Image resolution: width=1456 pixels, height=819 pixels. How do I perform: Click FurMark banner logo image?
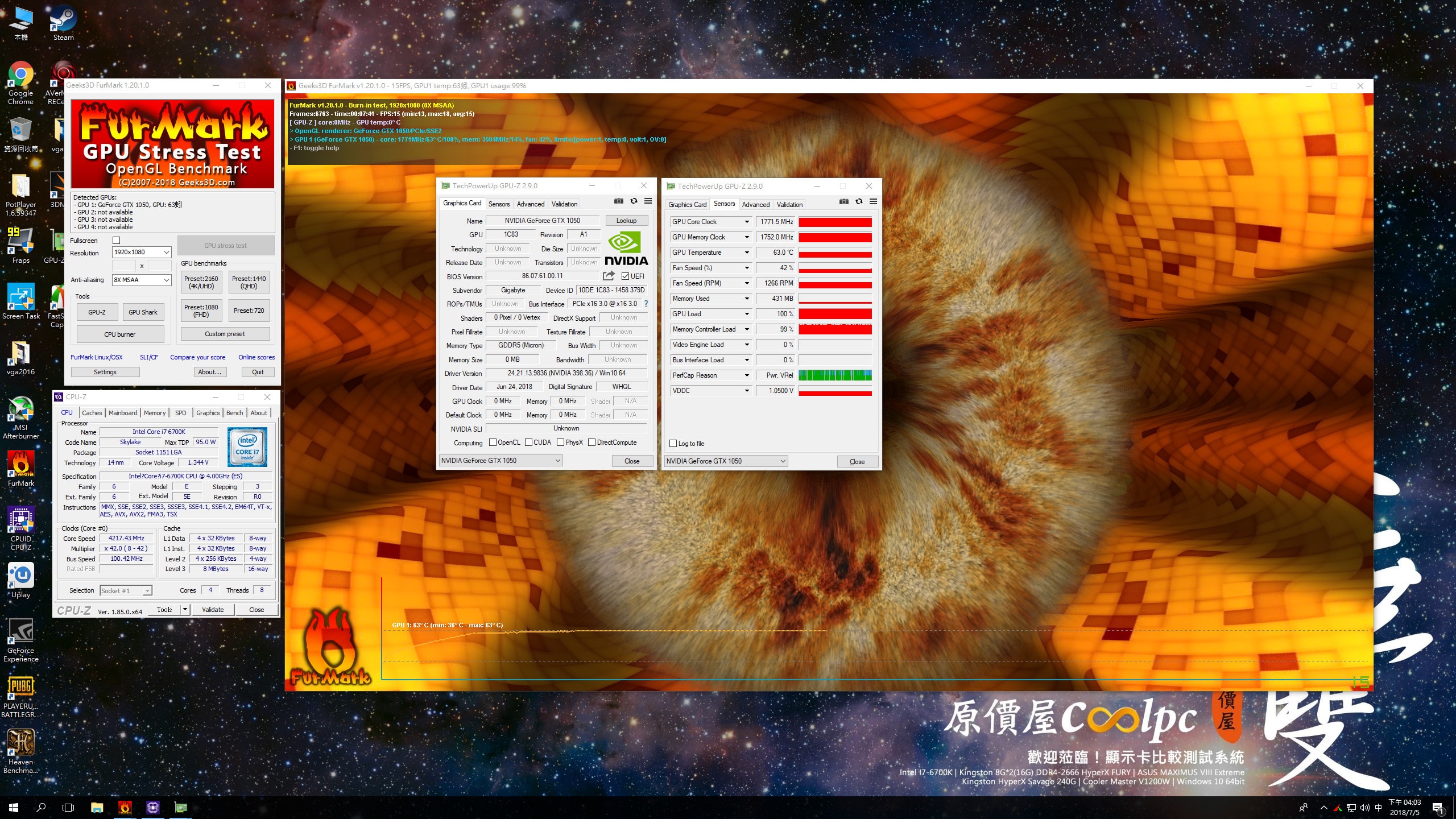(172, 144)
